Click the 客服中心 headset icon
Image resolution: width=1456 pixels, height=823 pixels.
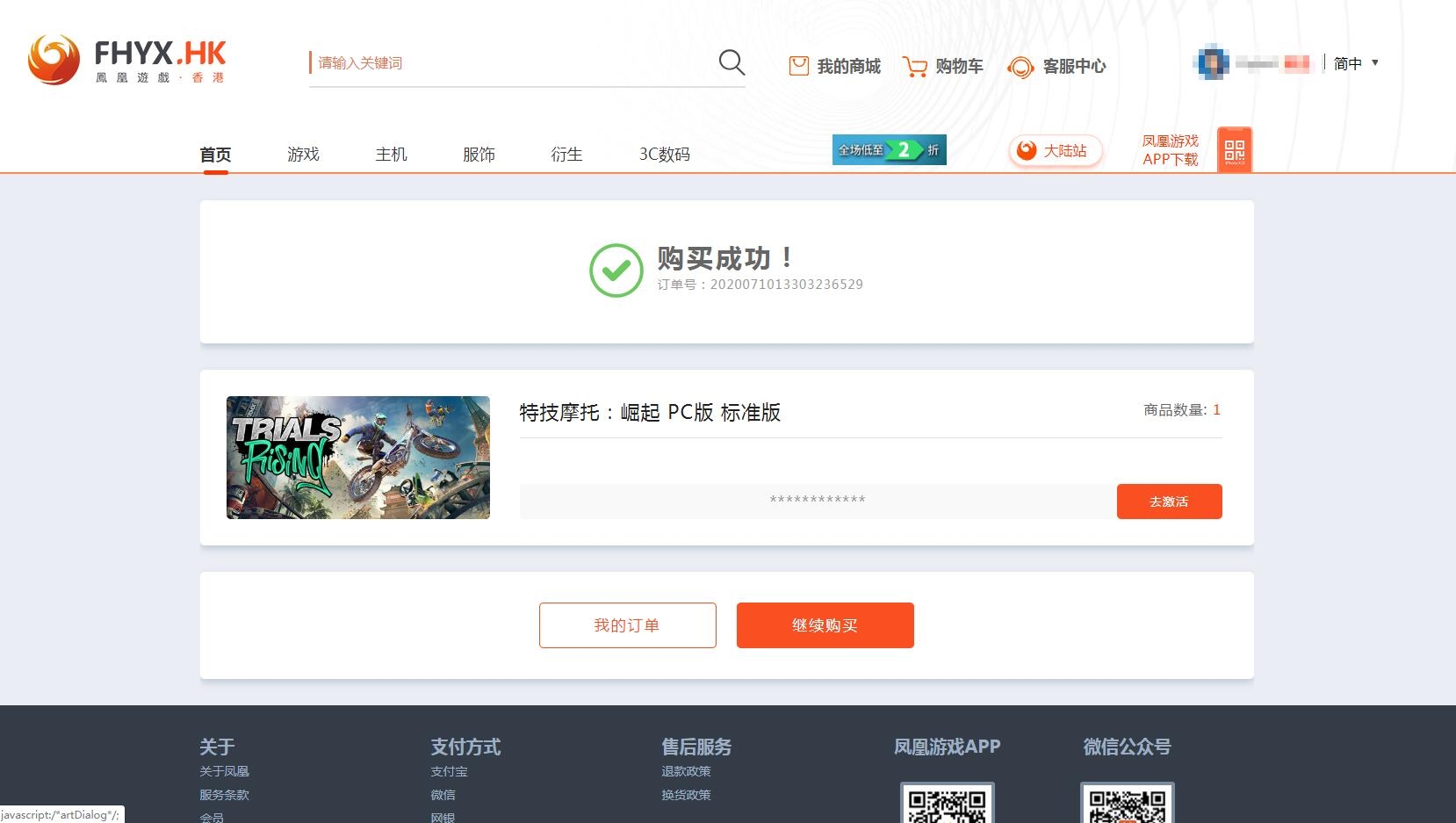click(1020, 66)
